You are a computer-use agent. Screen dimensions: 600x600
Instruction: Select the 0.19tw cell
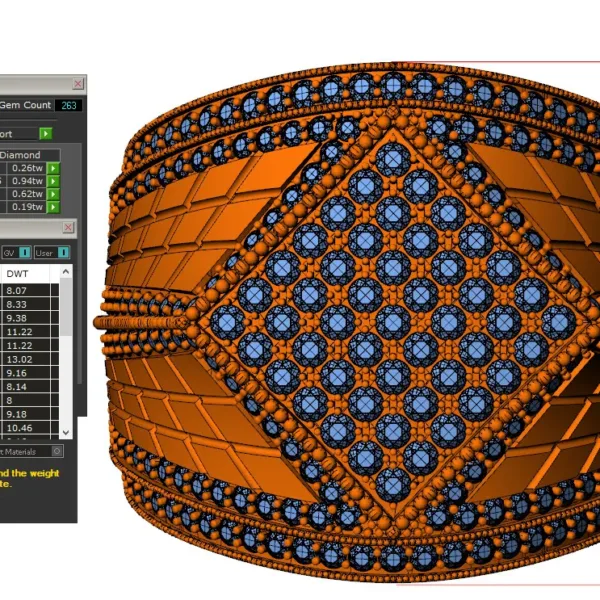(x=27, y=207)
